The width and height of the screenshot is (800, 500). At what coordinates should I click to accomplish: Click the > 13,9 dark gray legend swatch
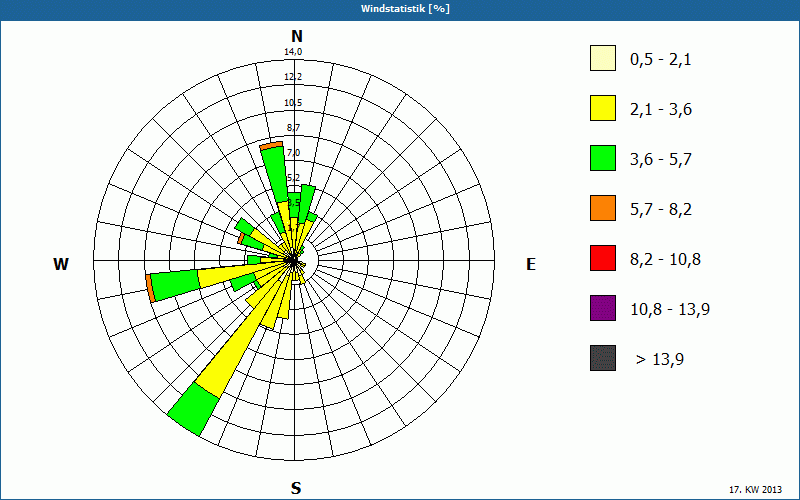(x=603, y=358)
